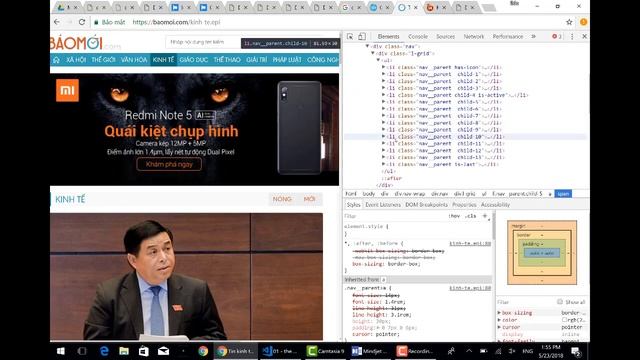The height and width of the screenshot is (360, 640).
Task: Open the Accessibility pane
Action: (x=495, y=204)
